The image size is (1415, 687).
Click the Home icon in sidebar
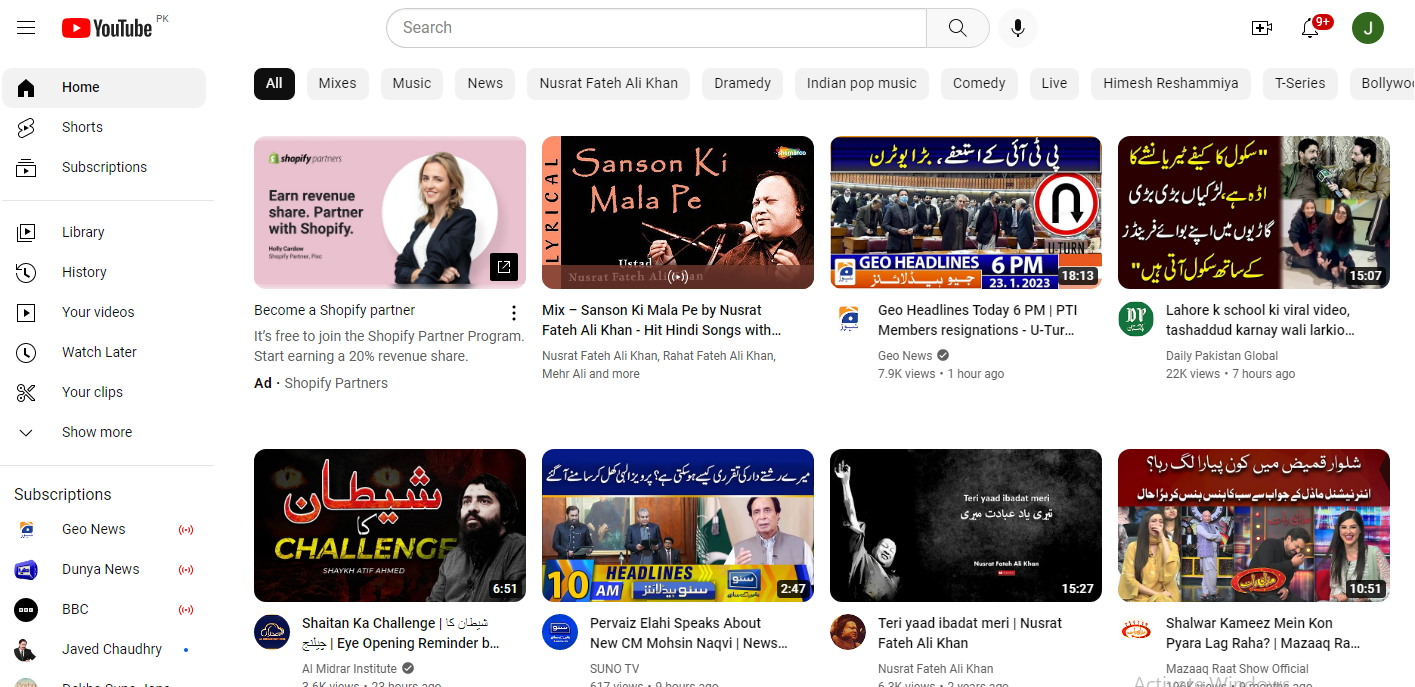point(26,87)
